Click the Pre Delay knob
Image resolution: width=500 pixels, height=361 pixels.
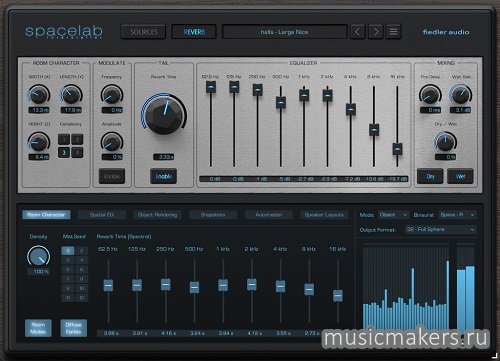coord(430,95)
